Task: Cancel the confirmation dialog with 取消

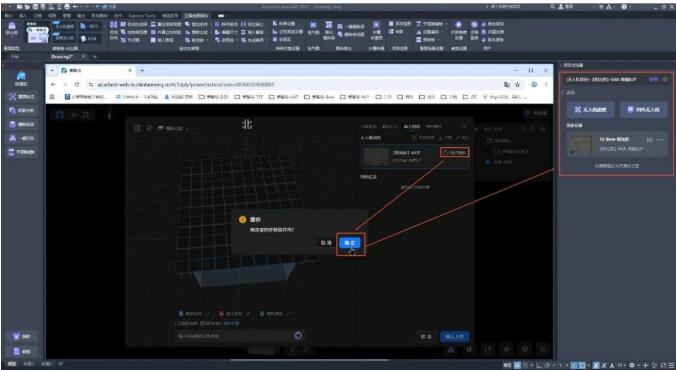Action: coord(326,243)
